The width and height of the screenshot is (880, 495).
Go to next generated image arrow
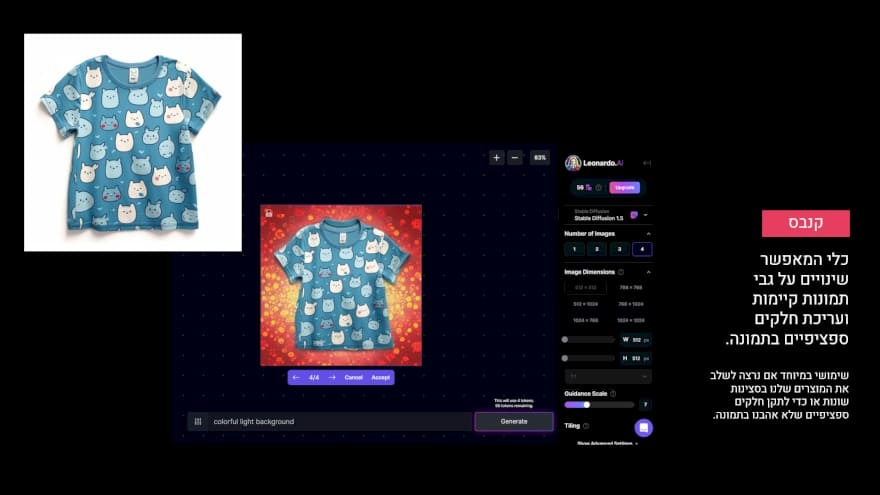331,378
